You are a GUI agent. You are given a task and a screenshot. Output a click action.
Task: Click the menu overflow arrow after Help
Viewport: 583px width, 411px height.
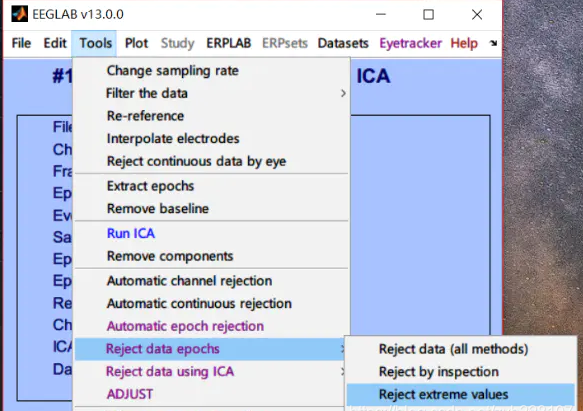(493, 44)
